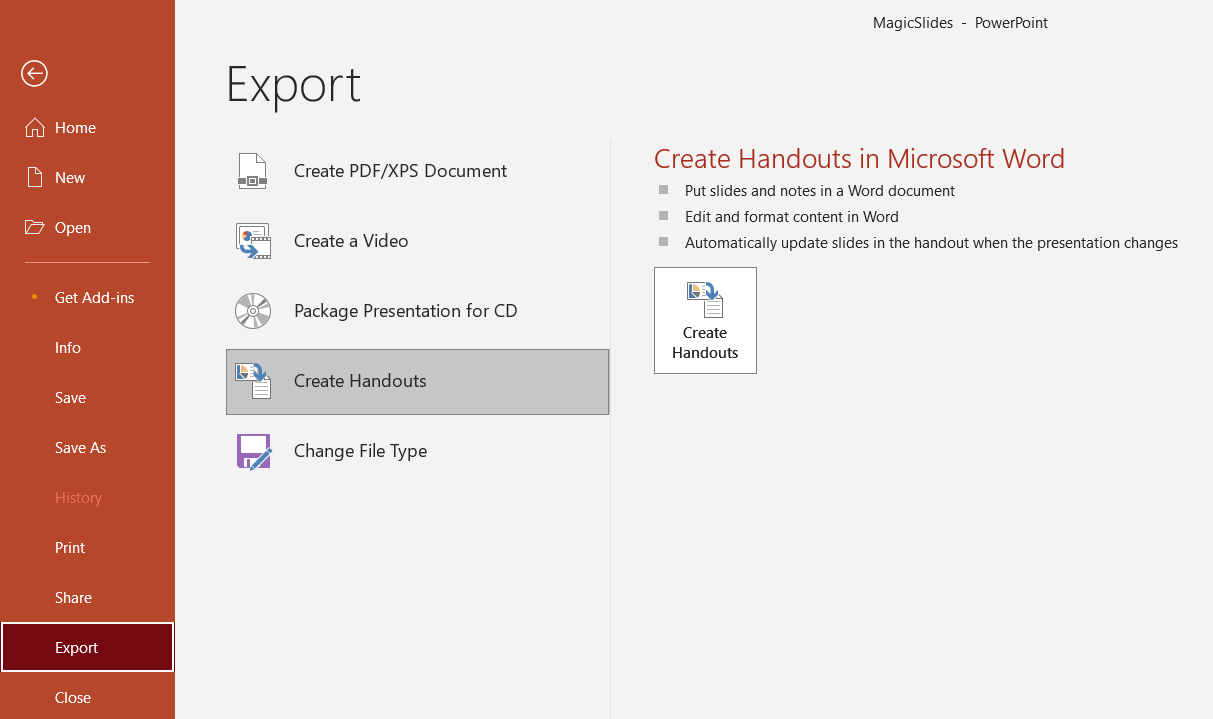Click the Package for CD disc icon

click(252, 311)
